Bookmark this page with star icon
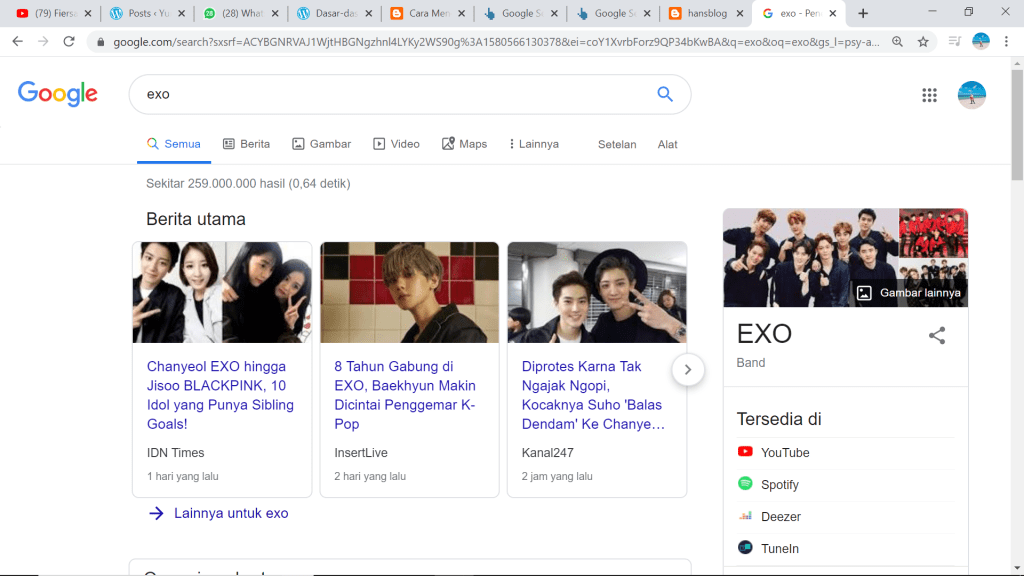Screen dimensions: 1024x576 923,42
